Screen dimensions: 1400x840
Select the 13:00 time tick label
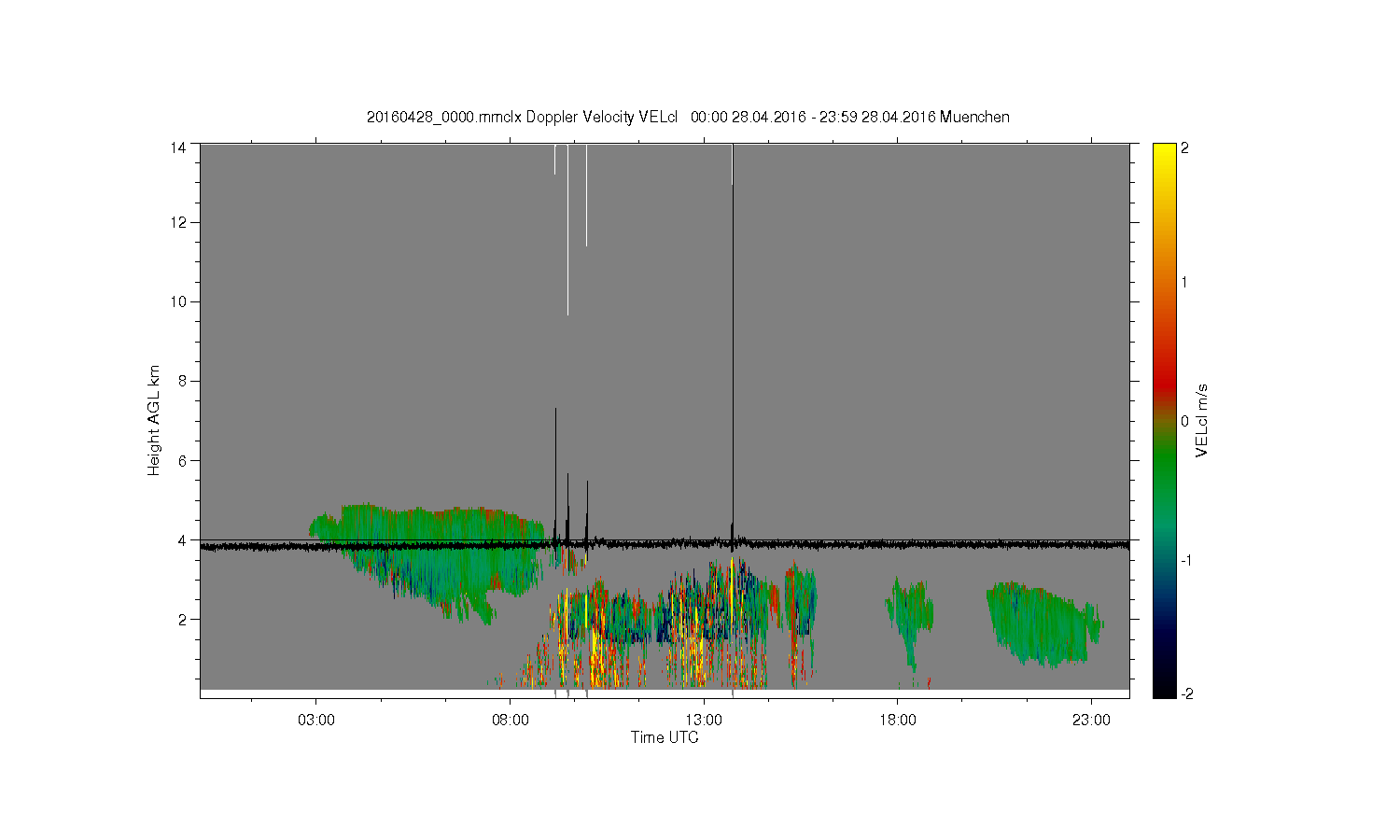(704, 721)
